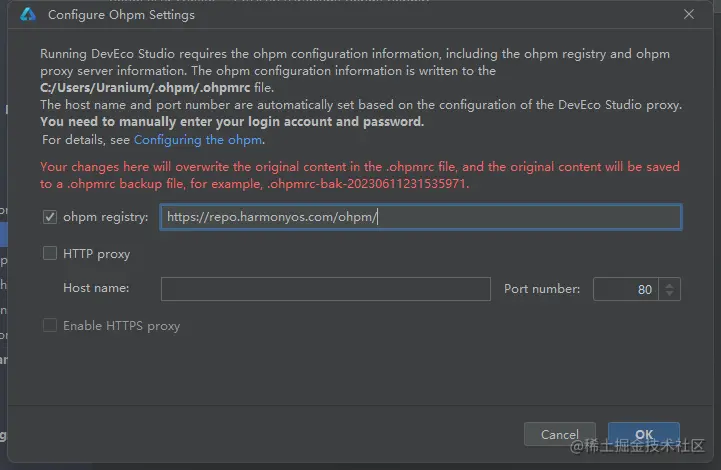Viewport: 721px width, 470px height.
Task: Click the C:/Users/Uranium/.ohpm/.ohpmrc path text
Action: [x=145, y=88]
